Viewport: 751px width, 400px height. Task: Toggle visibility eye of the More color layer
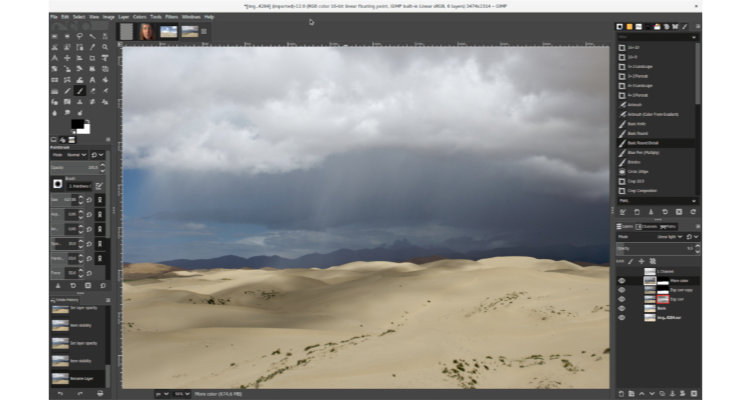(x=621, y=281)
